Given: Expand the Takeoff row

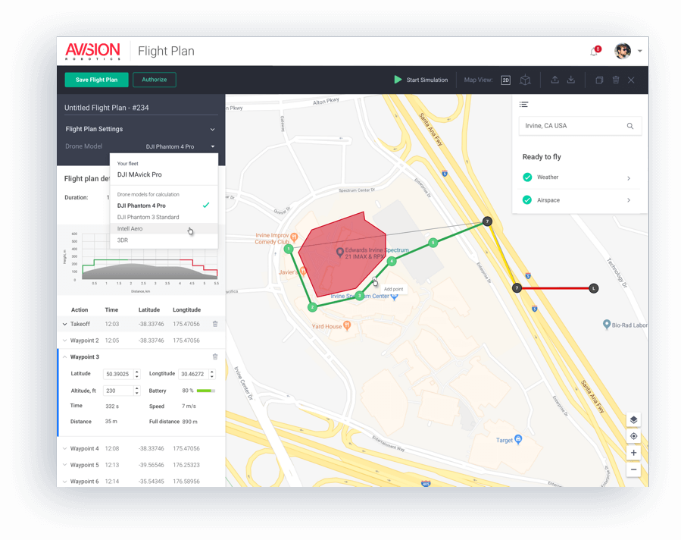Looking at the screenshot, I should tap(65, 324).
